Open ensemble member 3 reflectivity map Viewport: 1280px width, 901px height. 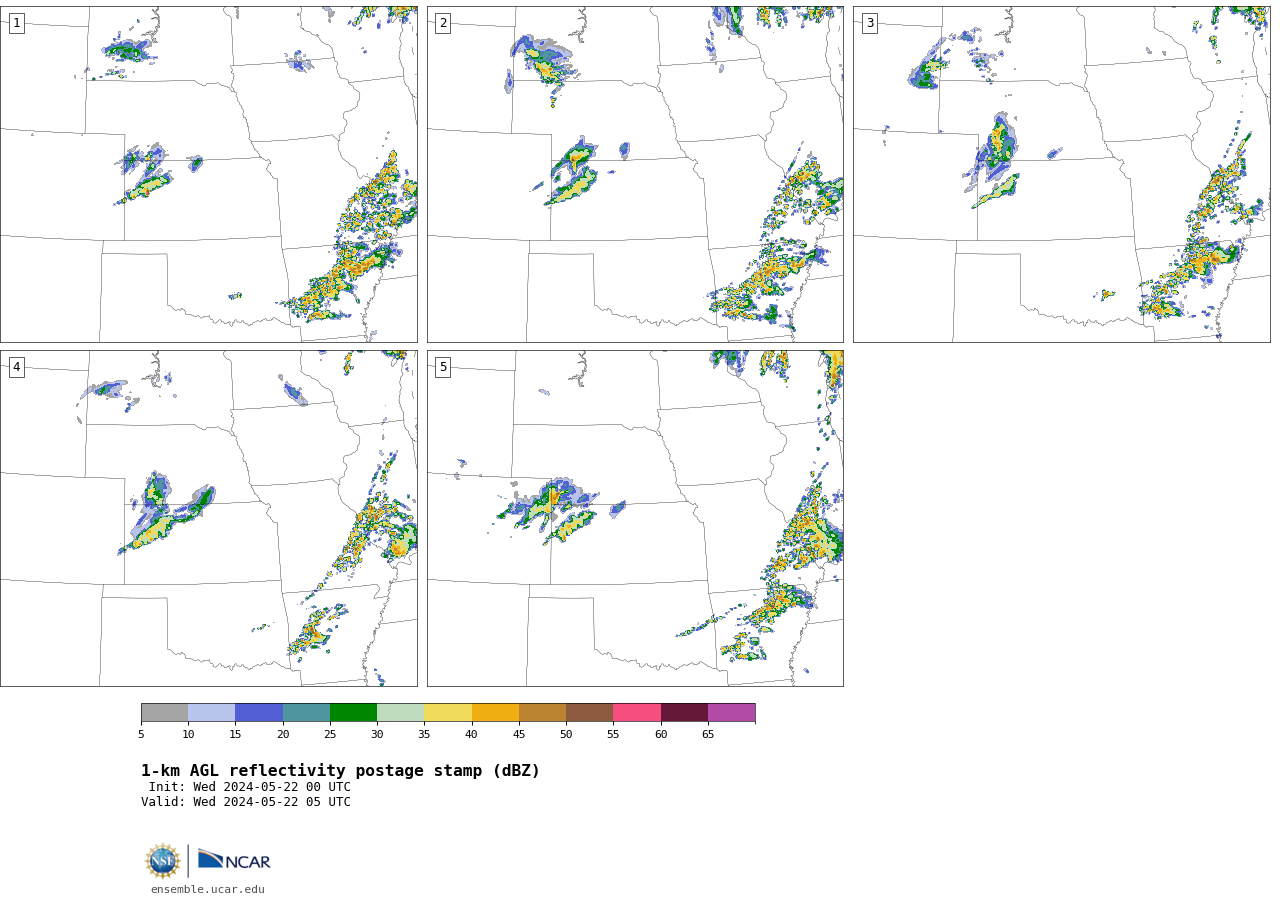1061,174
